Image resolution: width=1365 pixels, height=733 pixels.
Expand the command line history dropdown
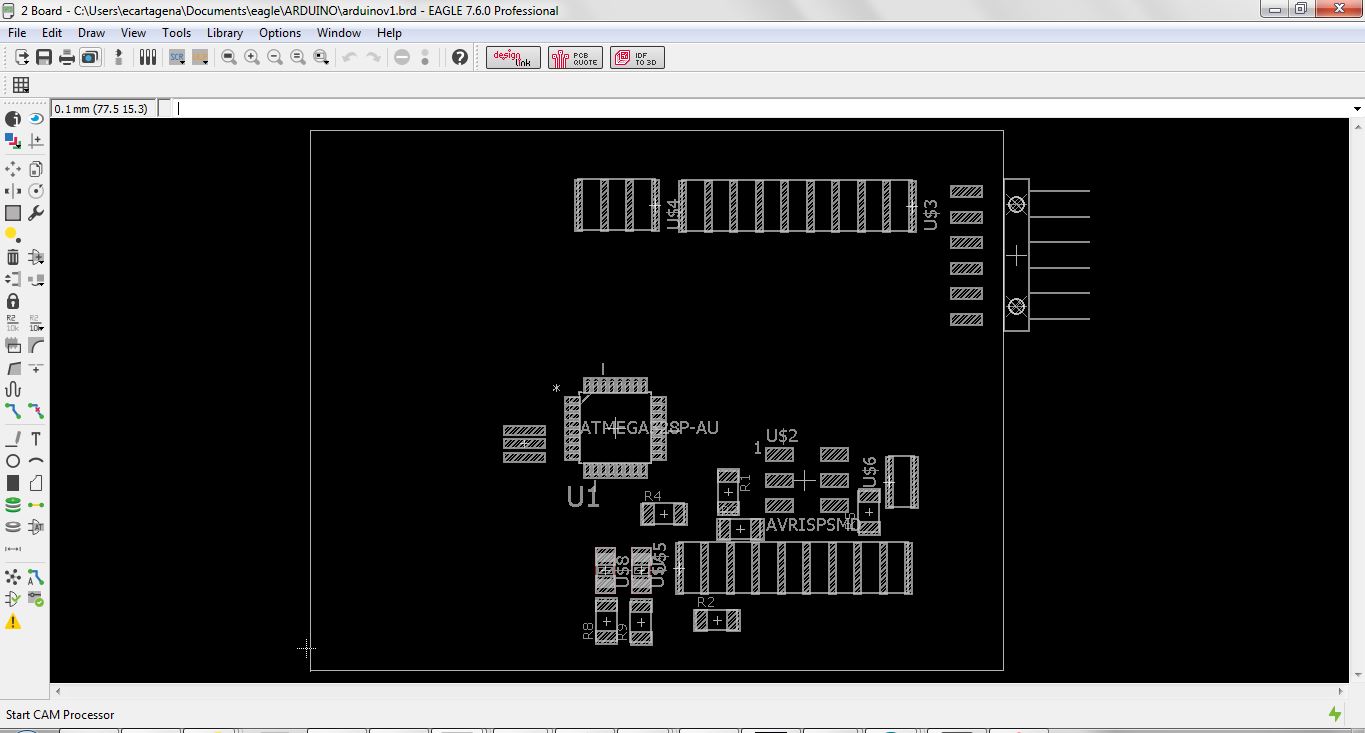click(1357, 109)
